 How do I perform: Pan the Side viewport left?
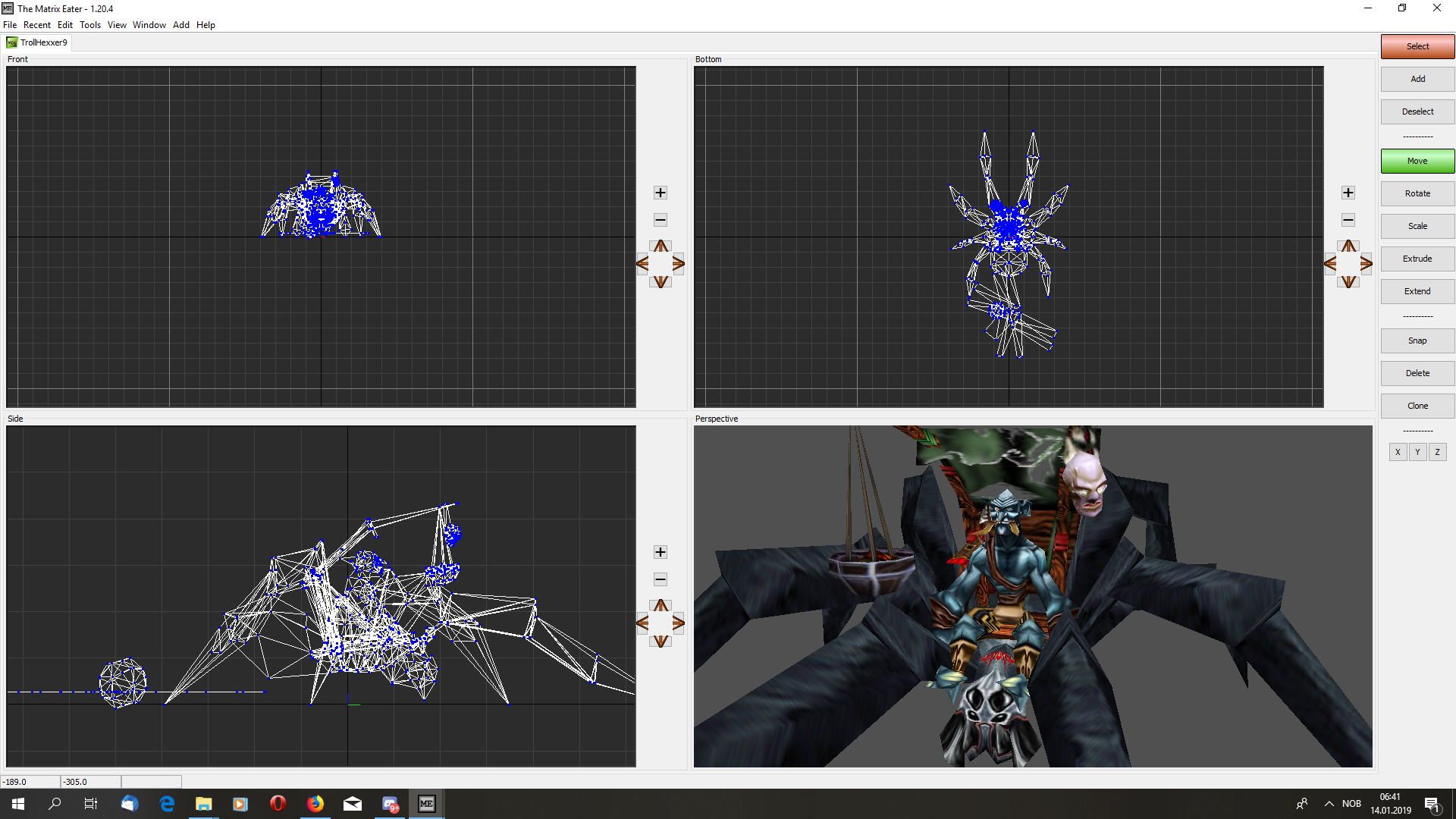tap(643, 623)
